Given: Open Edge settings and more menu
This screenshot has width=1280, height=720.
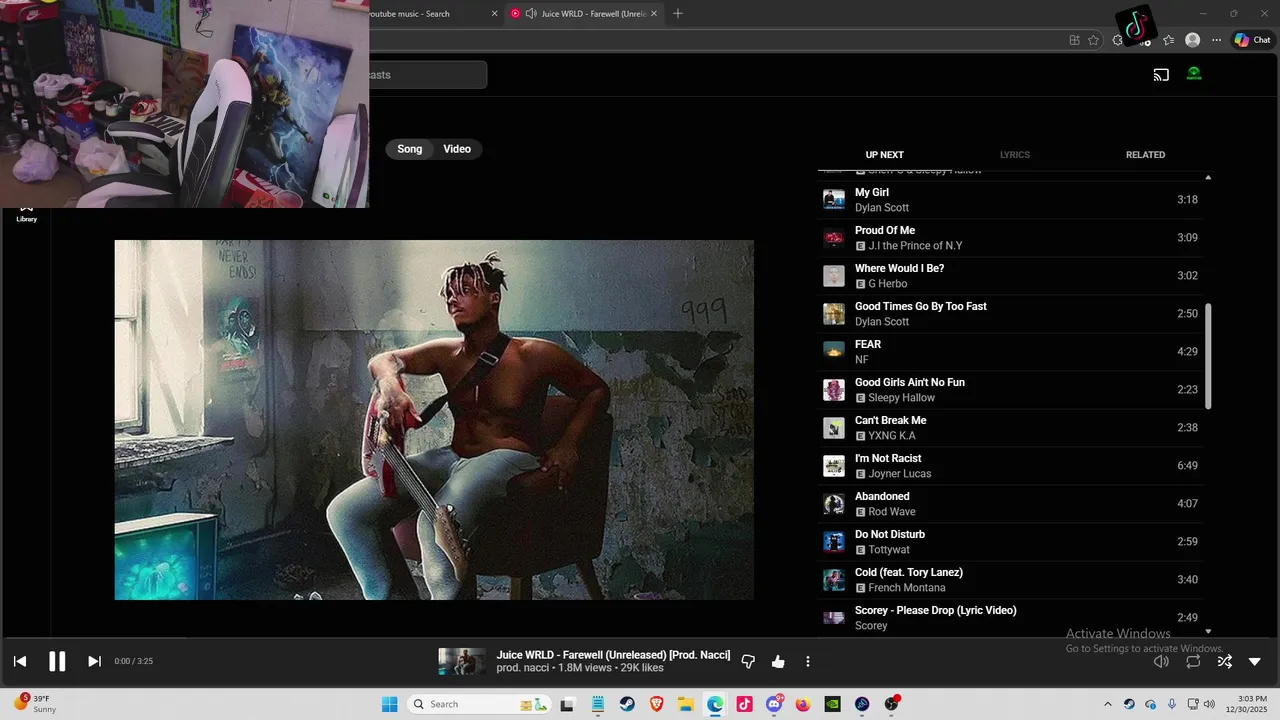Looking at the screenshot, I should tap(1216, 40).
